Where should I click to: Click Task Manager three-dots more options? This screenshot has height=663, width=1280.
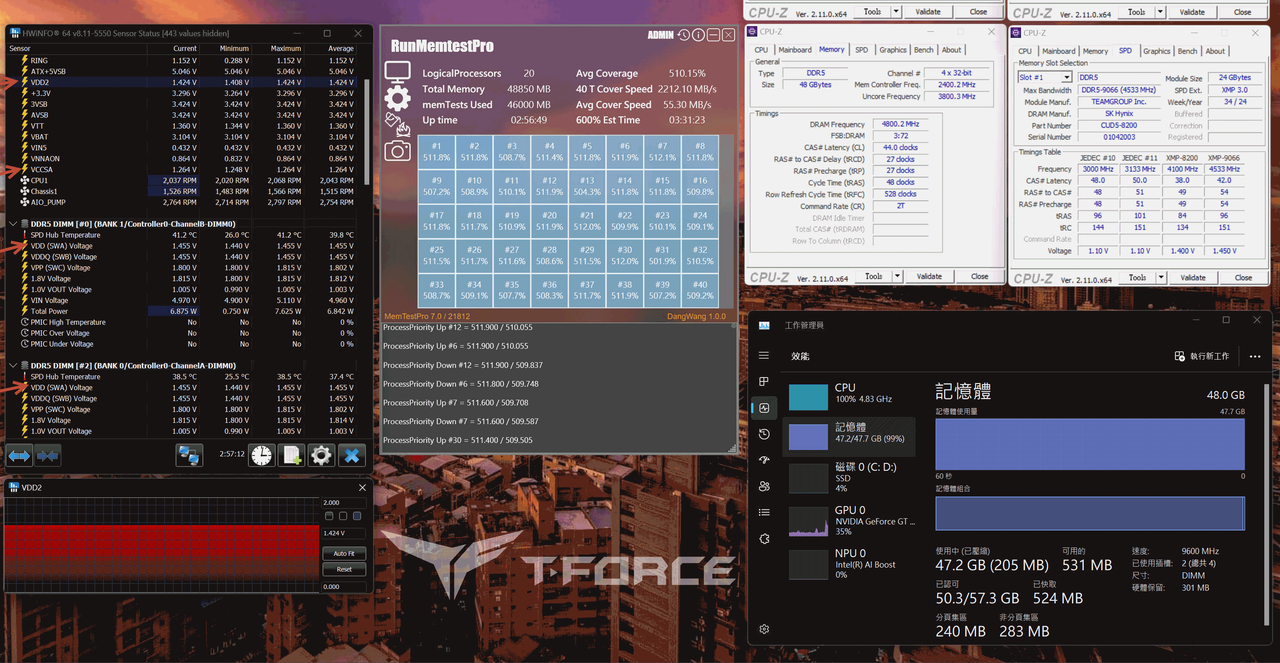pos(1255,356)
